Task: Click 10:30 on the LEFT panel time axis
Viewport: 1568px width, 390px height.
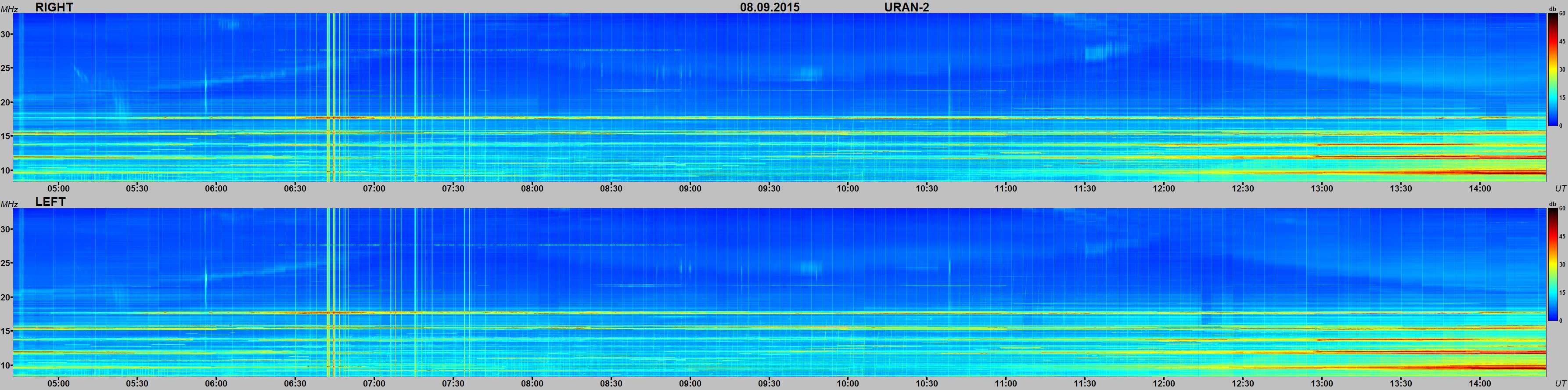Action: point(927,383)
